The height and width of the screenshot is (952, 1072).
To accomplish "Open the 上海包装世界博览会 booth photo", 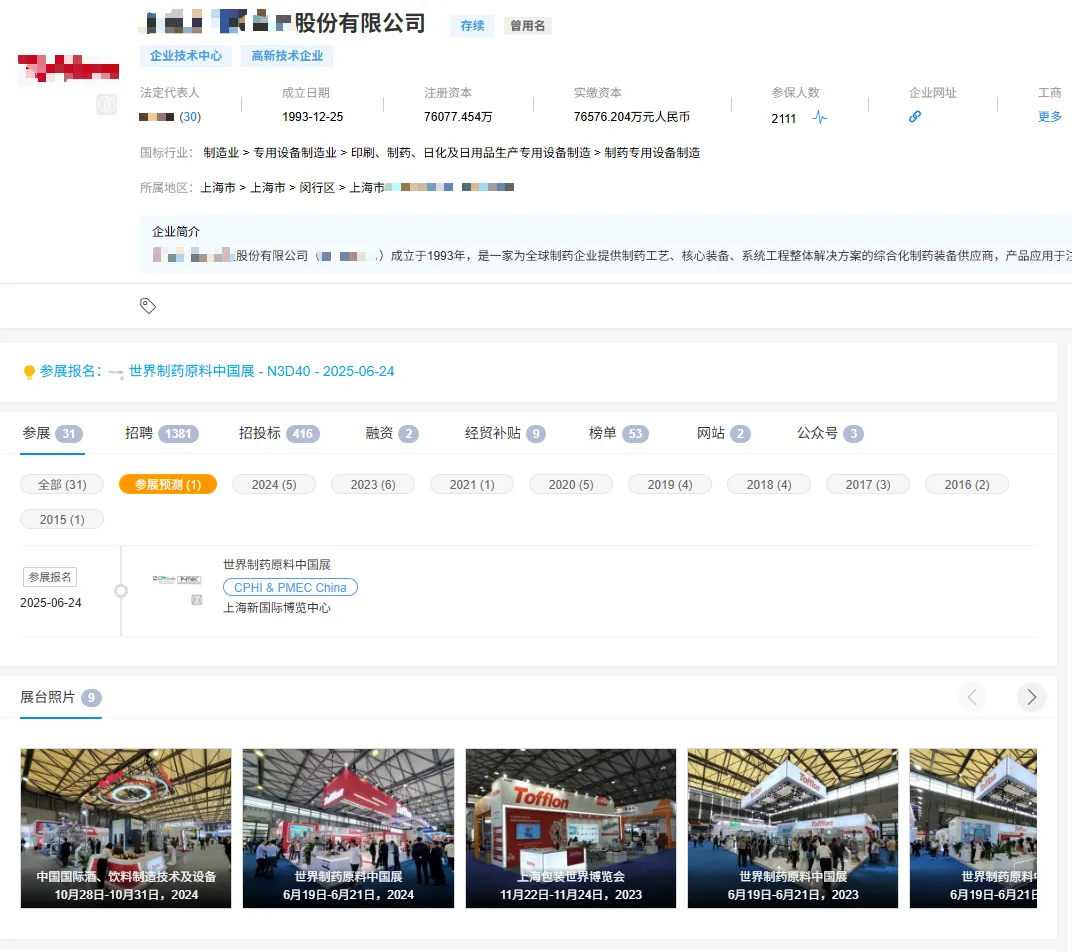I will click(x=570, y=828).
